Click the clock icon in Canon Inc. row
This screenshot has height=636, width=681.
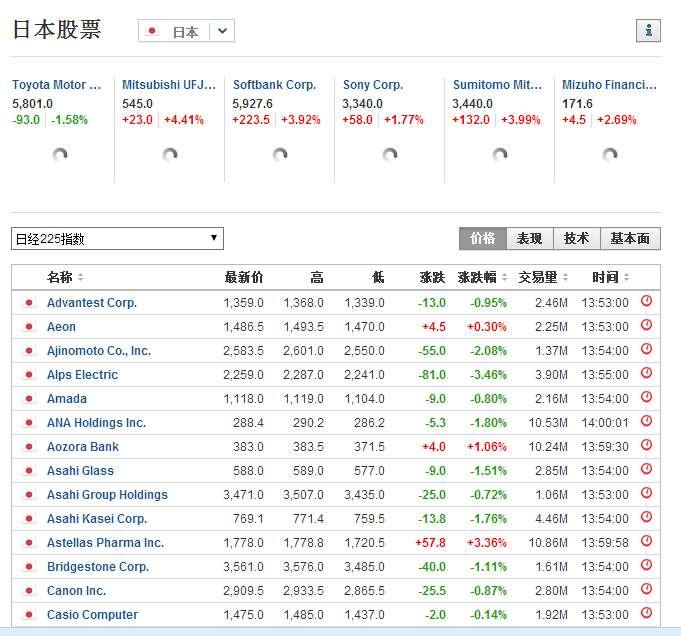646,589
